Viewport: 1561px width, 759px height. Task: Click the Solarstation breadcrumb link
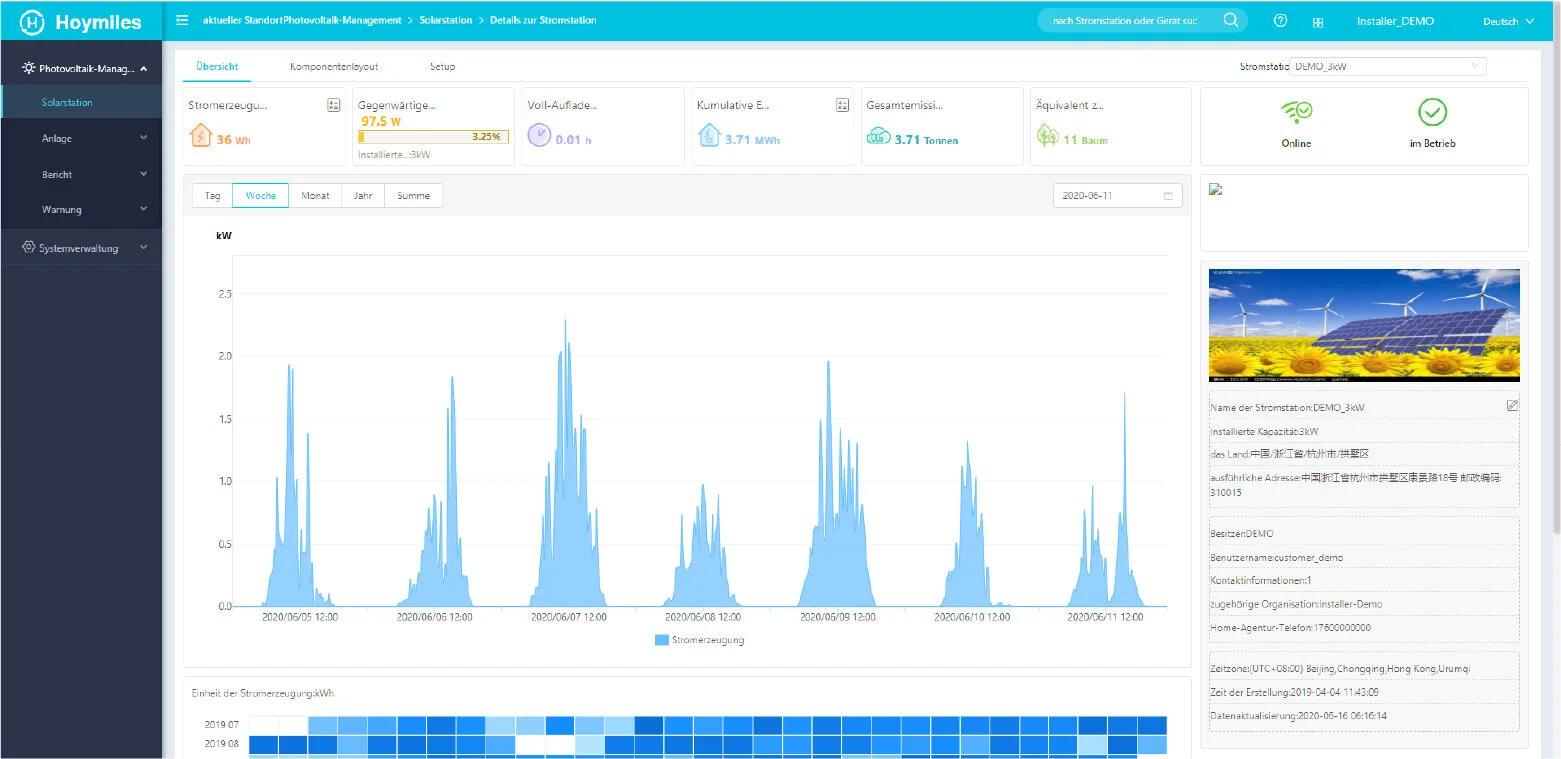point(445,20)
